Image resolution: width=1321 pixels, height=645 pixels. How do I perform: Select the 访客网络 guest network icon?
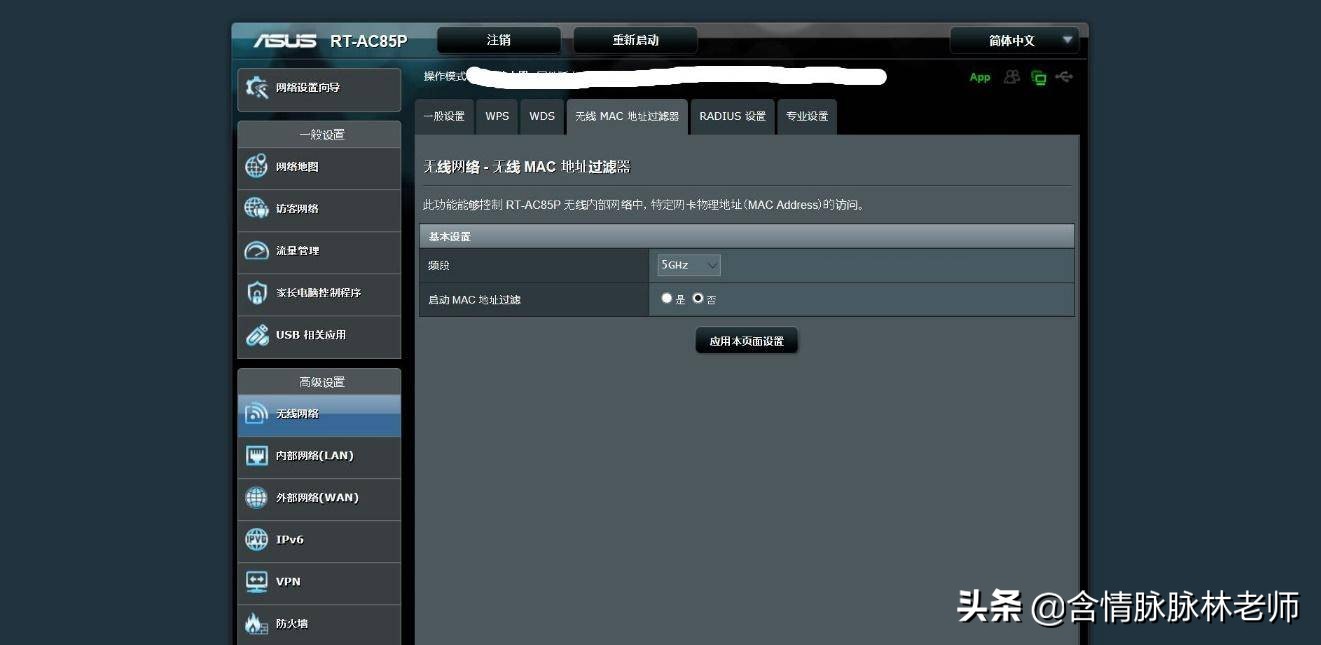click(x=257, y=210)
